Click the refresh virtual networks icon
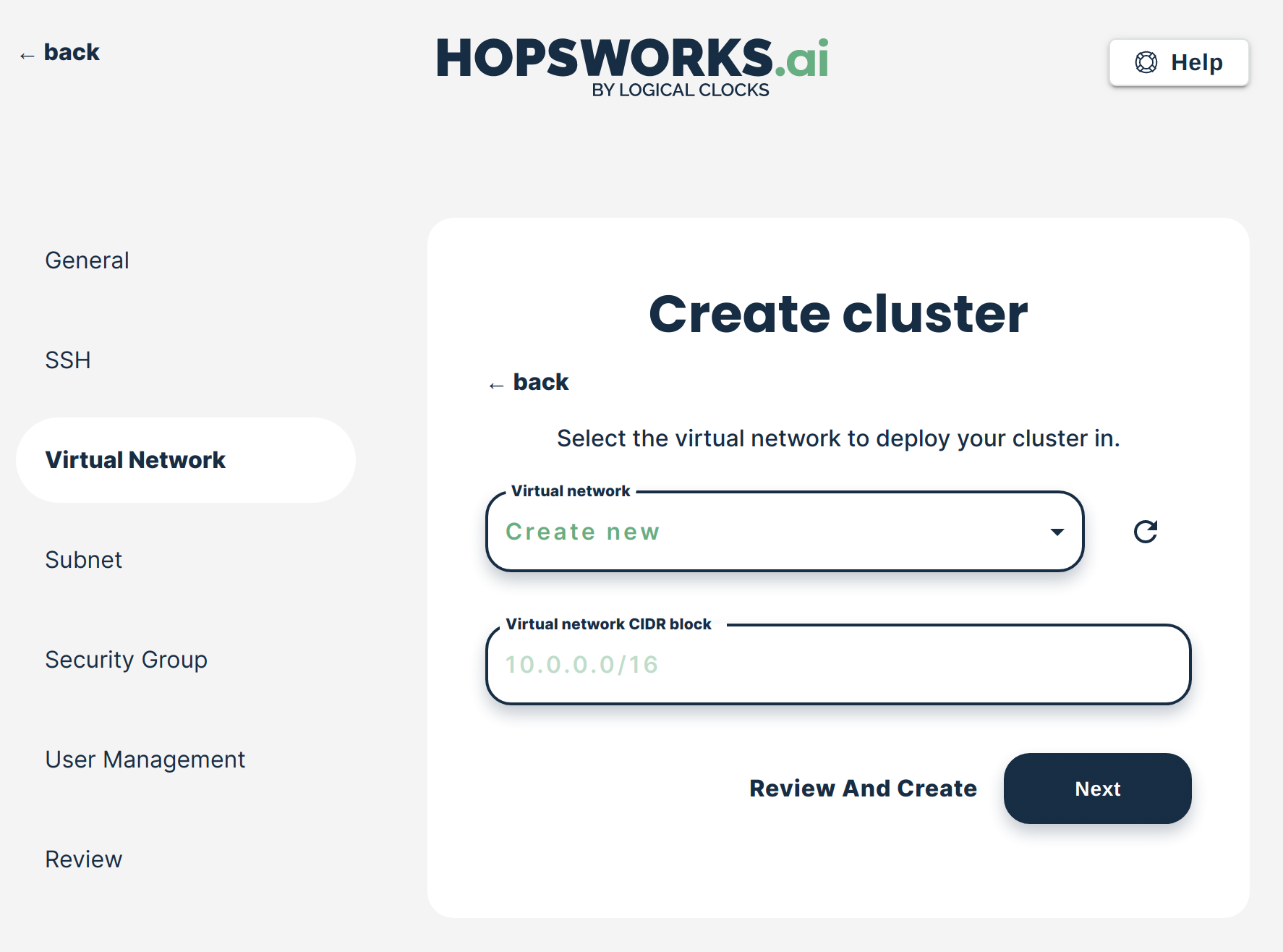The width and height of the screenshot is (1283, 952). coord(1145,532)
